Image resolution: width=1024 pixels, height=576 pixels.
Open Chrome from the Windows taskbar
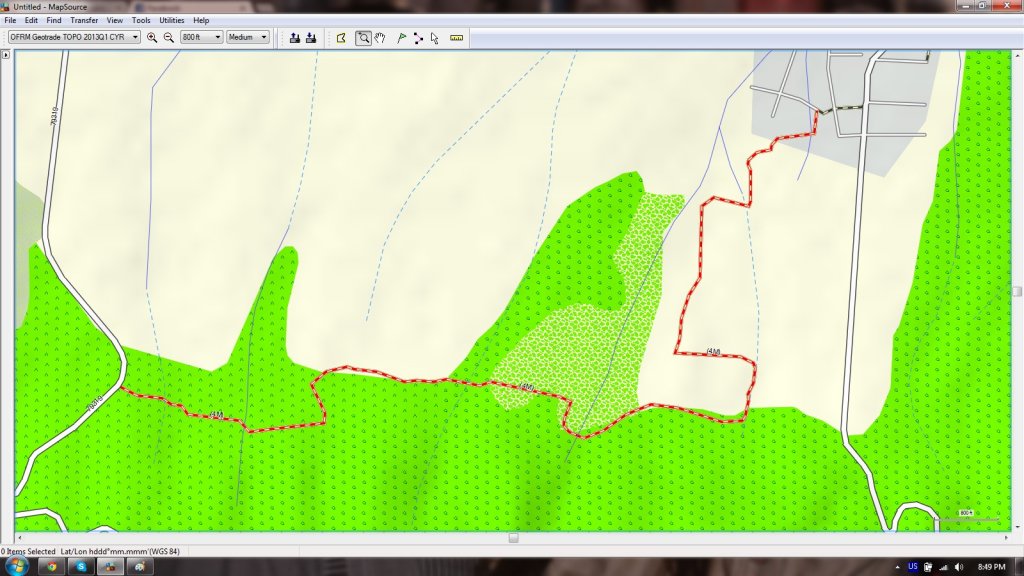pos(51,566)
